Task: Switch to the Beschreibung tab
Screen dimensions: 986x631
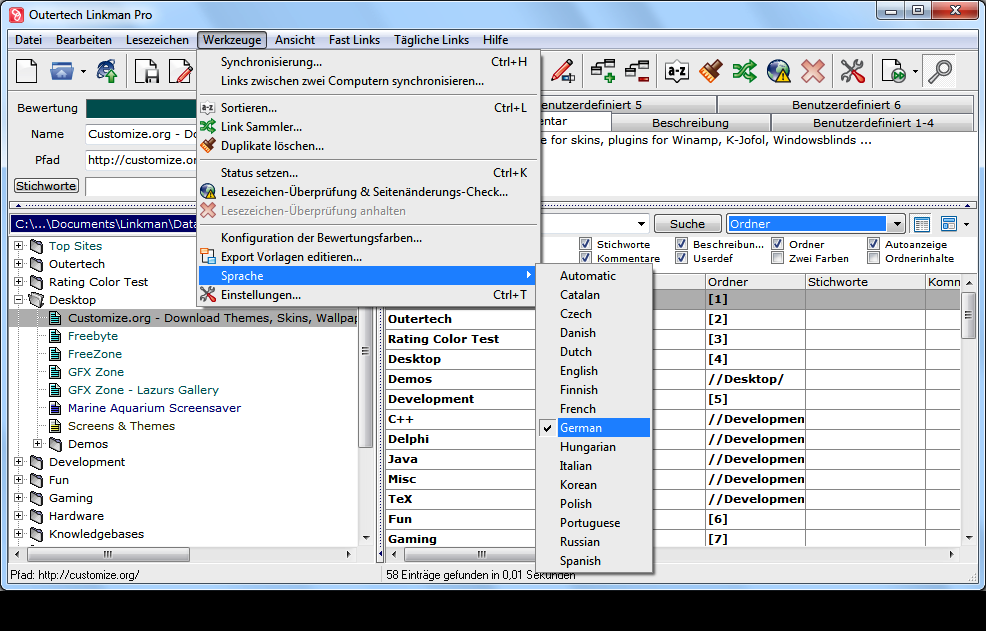Action: click(x=690, y=123)
